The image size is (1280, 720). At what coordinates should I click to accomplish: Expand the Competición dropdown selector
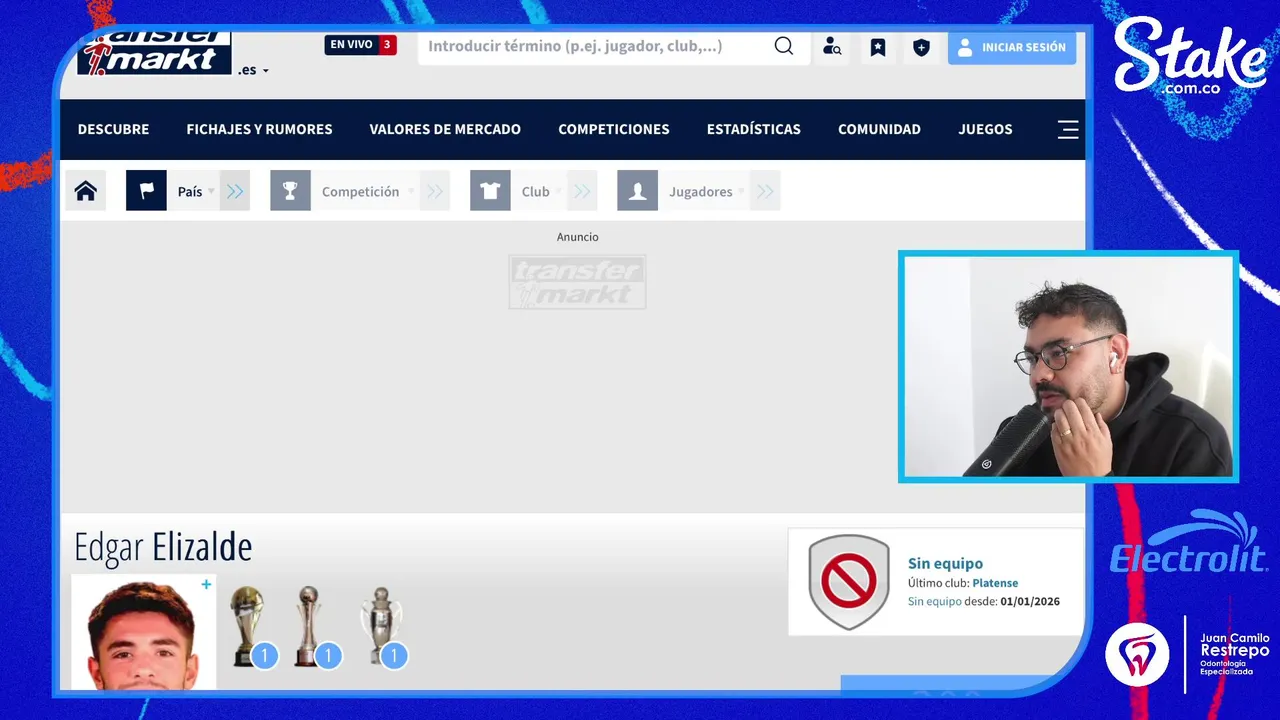[366, 191]
